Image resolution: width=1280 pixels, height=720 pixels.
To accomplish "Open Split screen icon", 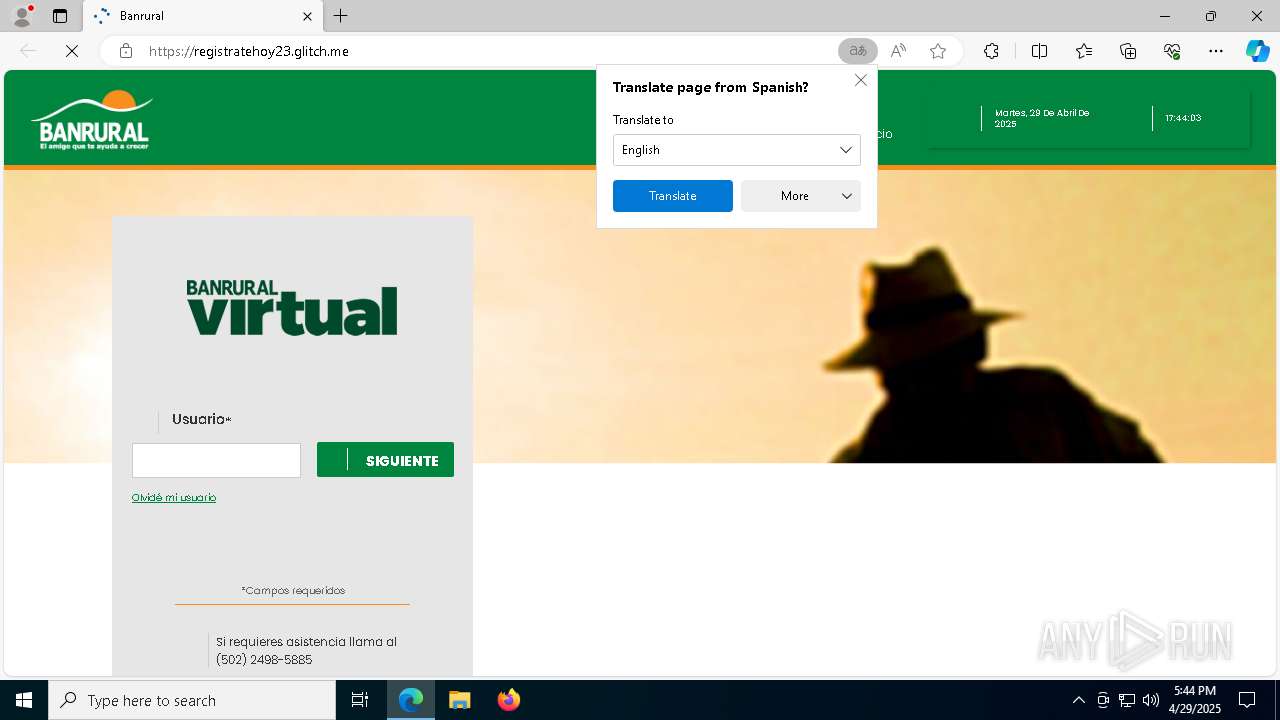I will (1039, 51).
